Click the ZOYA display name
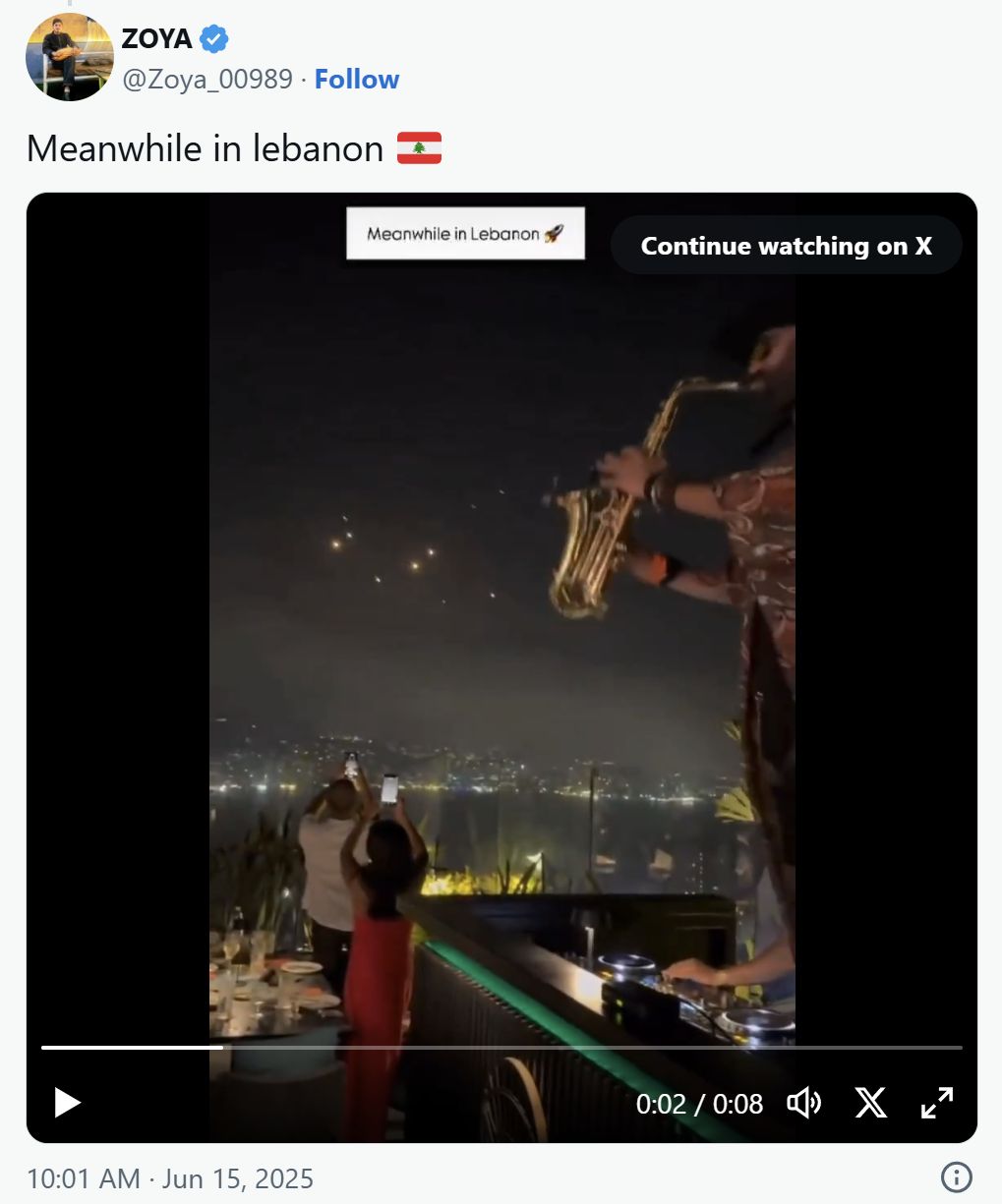This screenshot has height=1204, width=1002. point(157,39)
